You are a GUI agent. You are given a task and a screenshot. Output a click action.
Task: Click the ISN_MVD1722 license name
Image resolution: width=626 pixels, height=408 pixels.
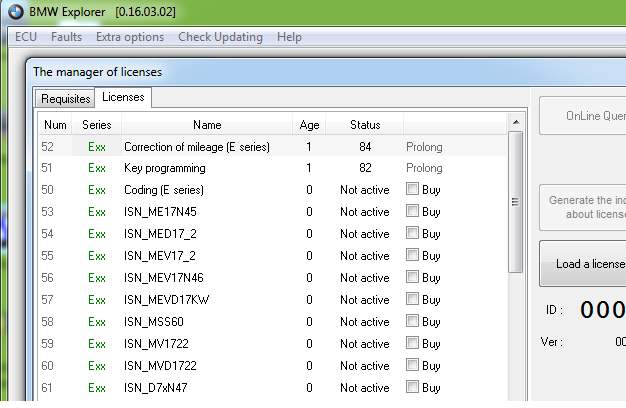pyautogui.click(x=160, y=365)
